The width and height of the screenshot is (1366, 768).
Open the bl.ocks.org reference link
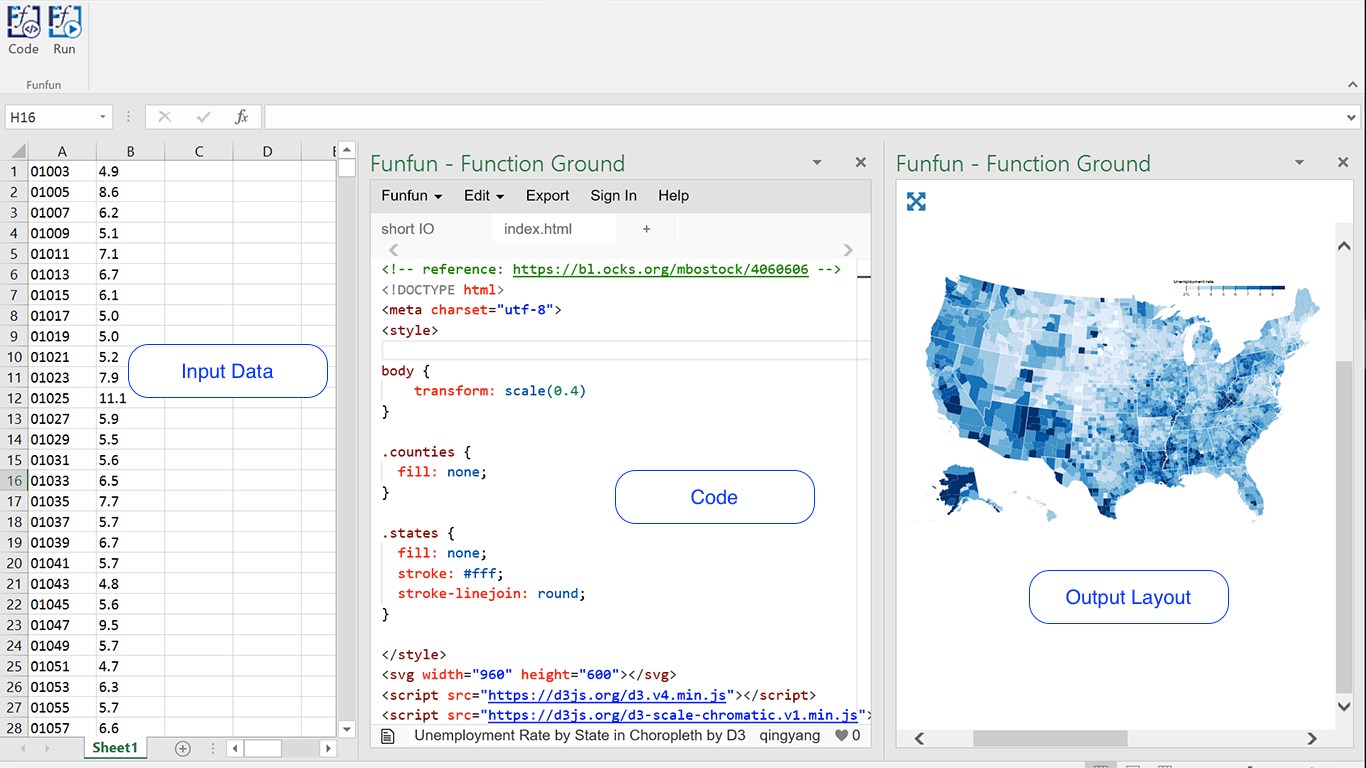(x=660, y=269)
